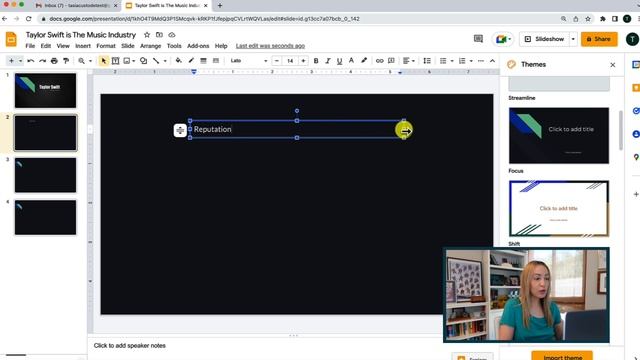Open Keep notes in the side panel
Screen dimensions: 640x360
[636, 88]
